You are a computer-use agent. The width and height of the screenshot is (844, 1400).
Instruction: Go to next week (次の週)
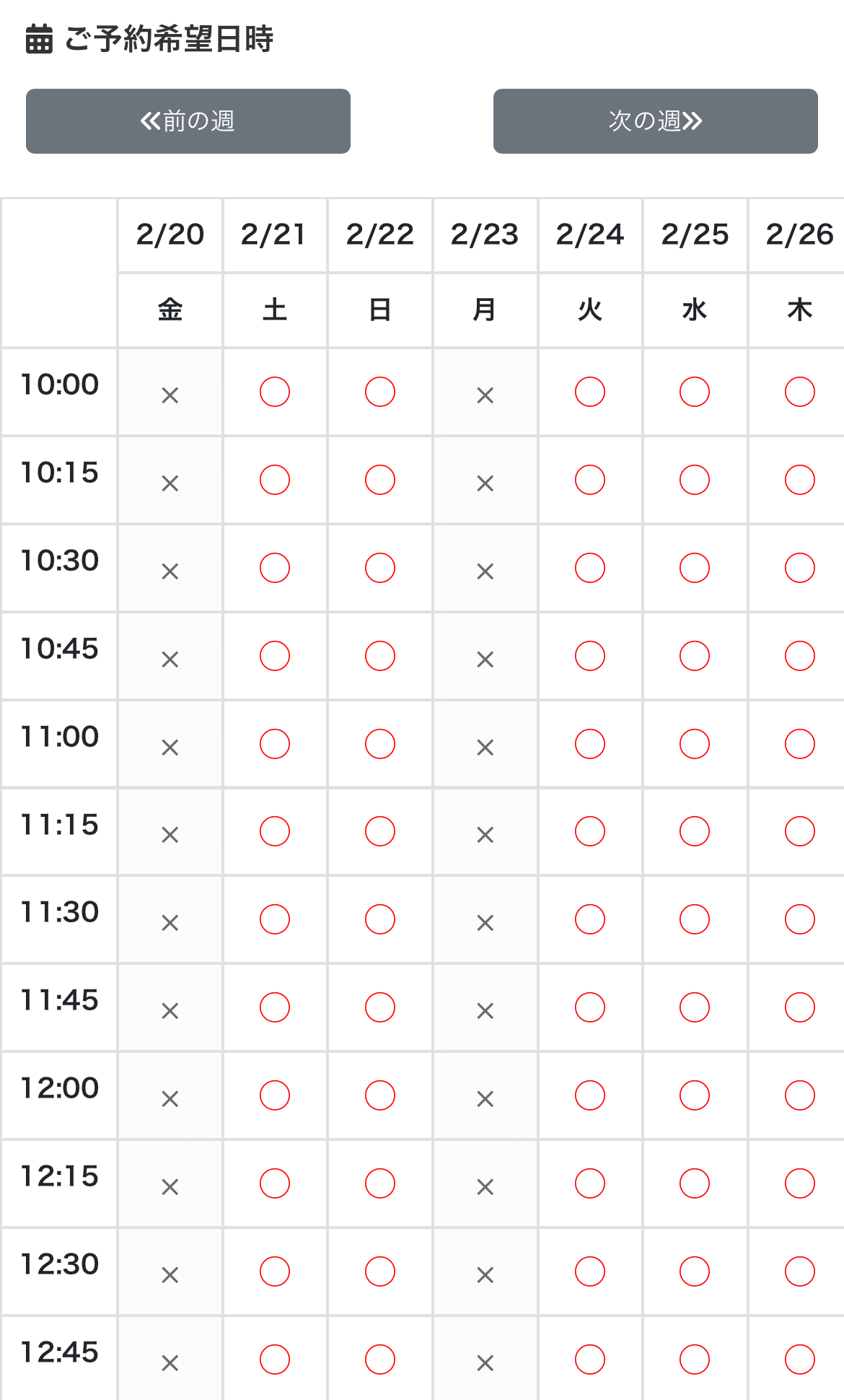(655, 121)
